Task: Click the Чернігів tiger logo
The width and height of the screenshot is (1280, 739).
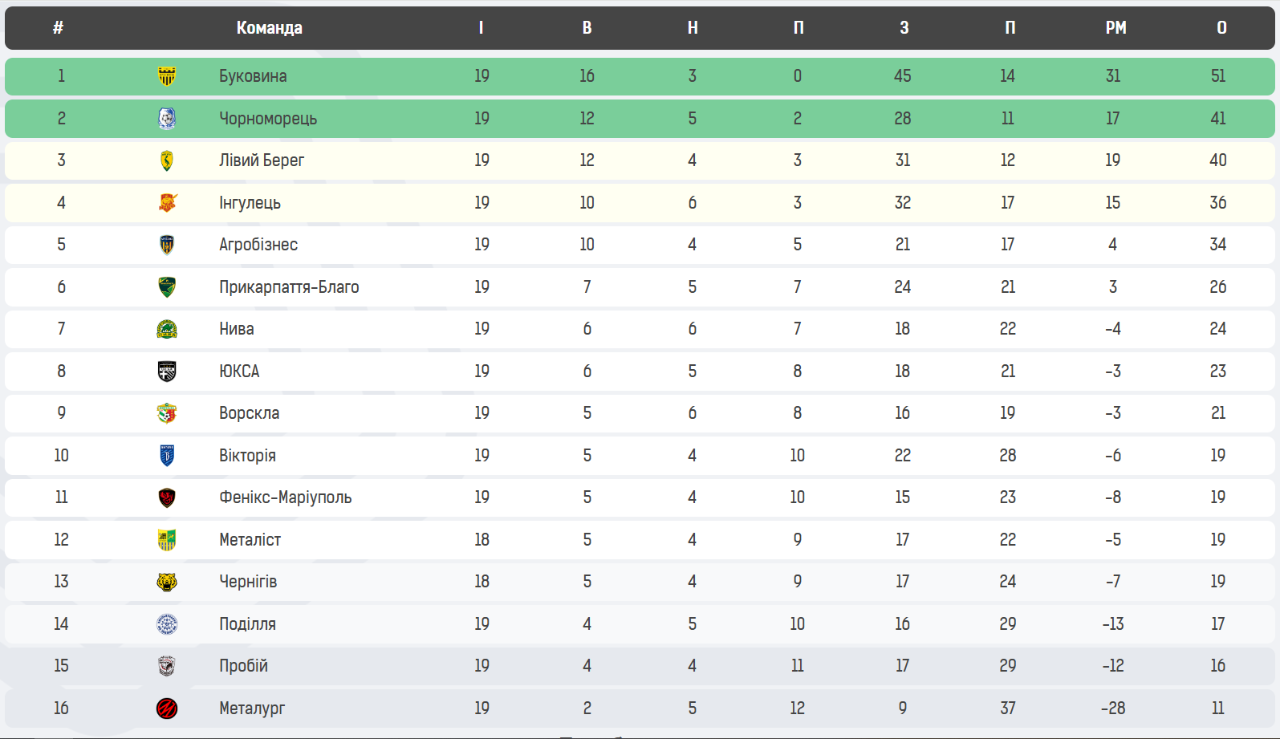Action: [x=167, y=582]
